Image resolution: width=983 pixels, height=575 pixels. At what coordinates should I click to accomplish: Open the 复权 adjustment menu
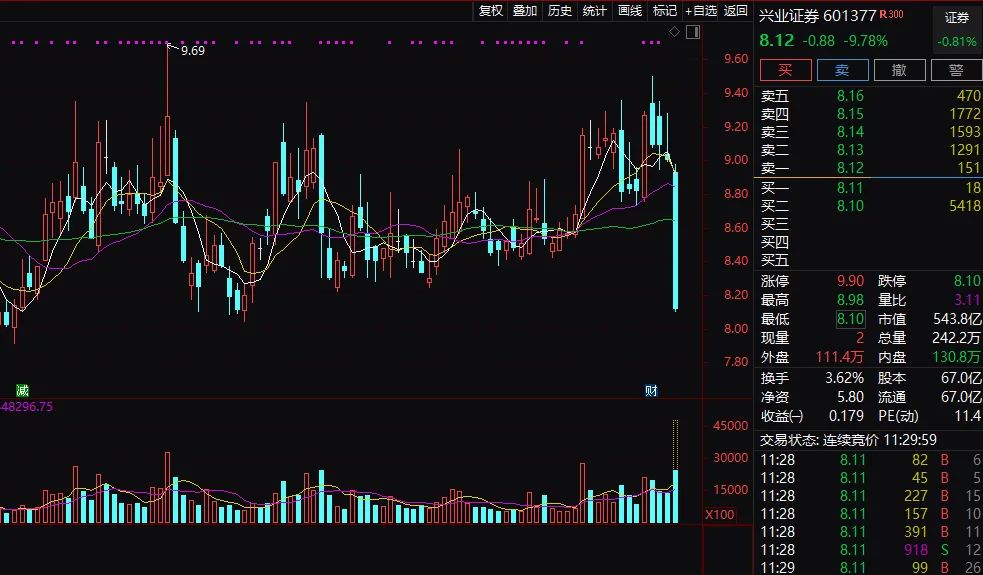click(491, 11)
